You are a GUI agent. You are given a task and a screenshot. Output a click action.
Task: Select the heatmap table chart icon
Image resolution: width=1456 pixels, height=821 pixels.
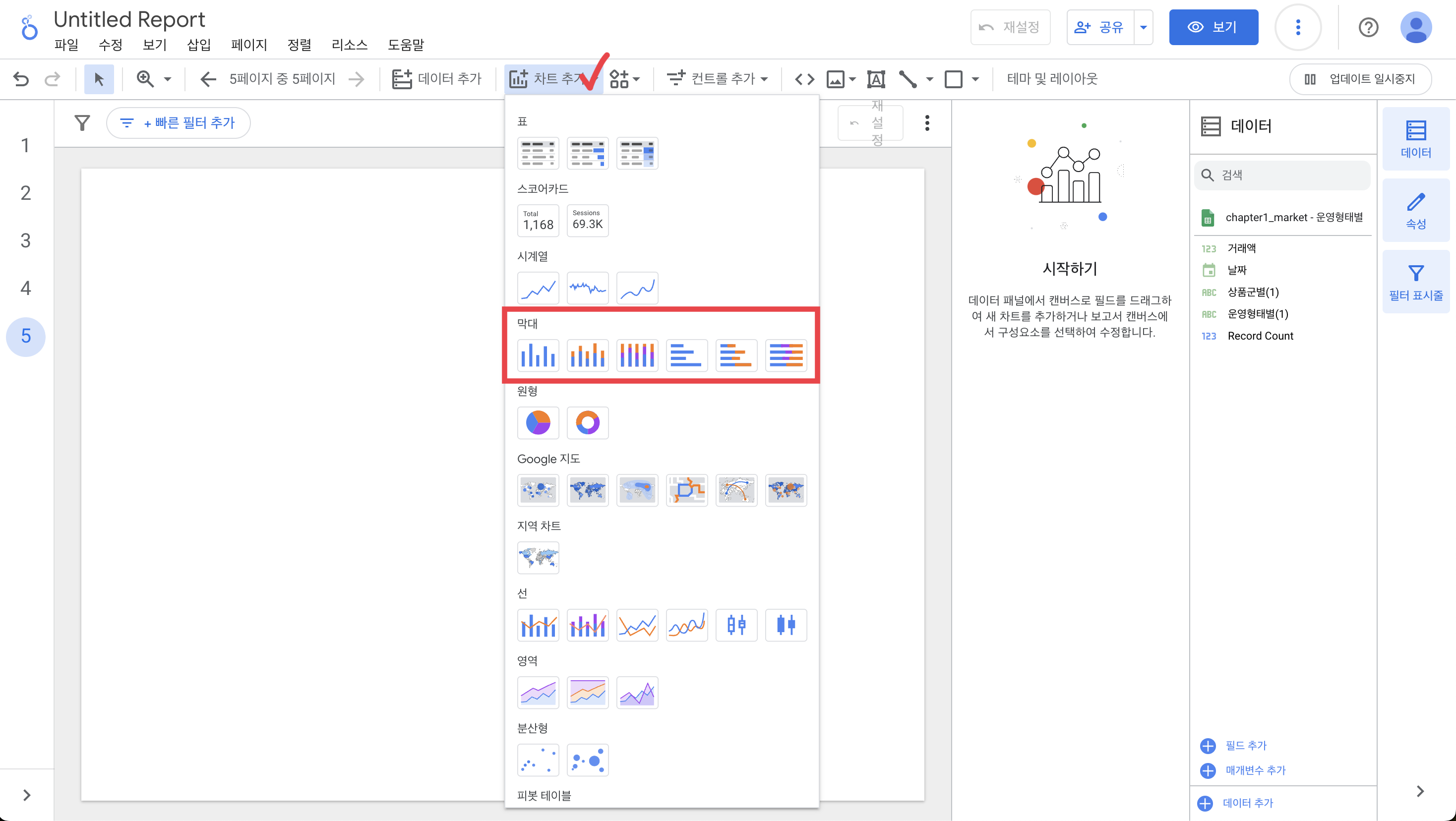pyautogui.click(x=636, y=153)
